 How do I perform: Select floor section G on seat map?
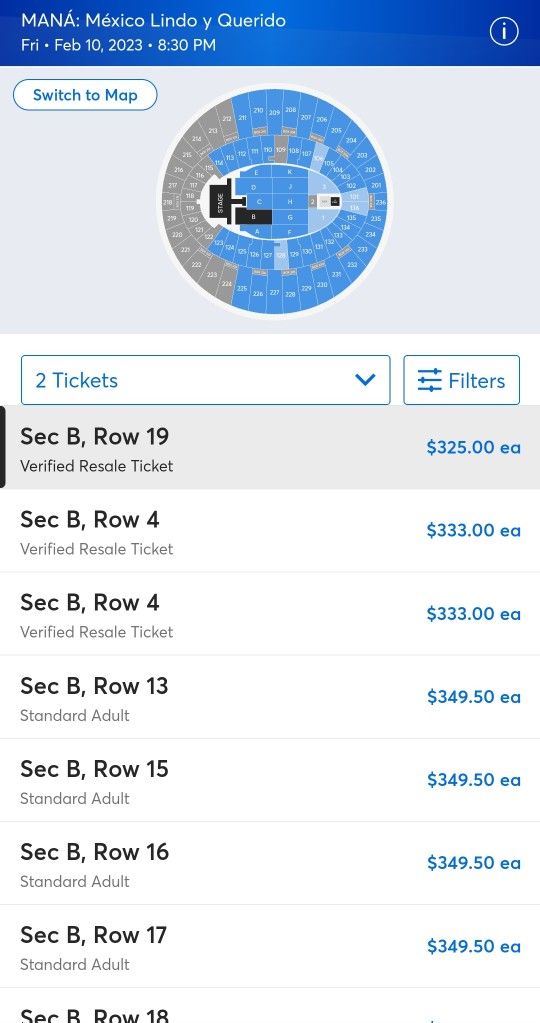[x=290, y=217]
